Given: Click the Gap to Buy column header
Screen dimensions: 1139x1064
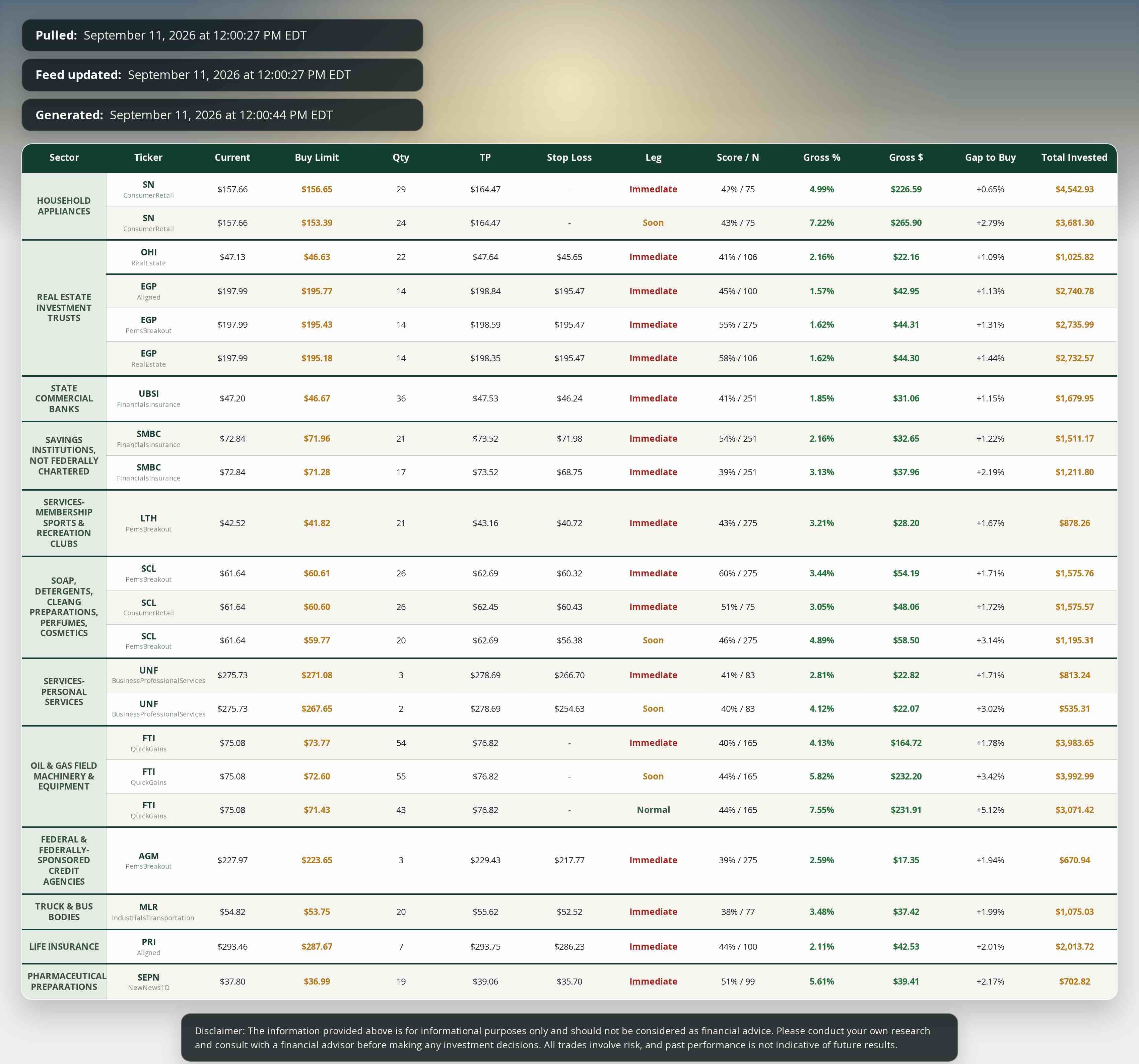Looking at the screenshot, I should pyautogui.click(x=990, y=157).
